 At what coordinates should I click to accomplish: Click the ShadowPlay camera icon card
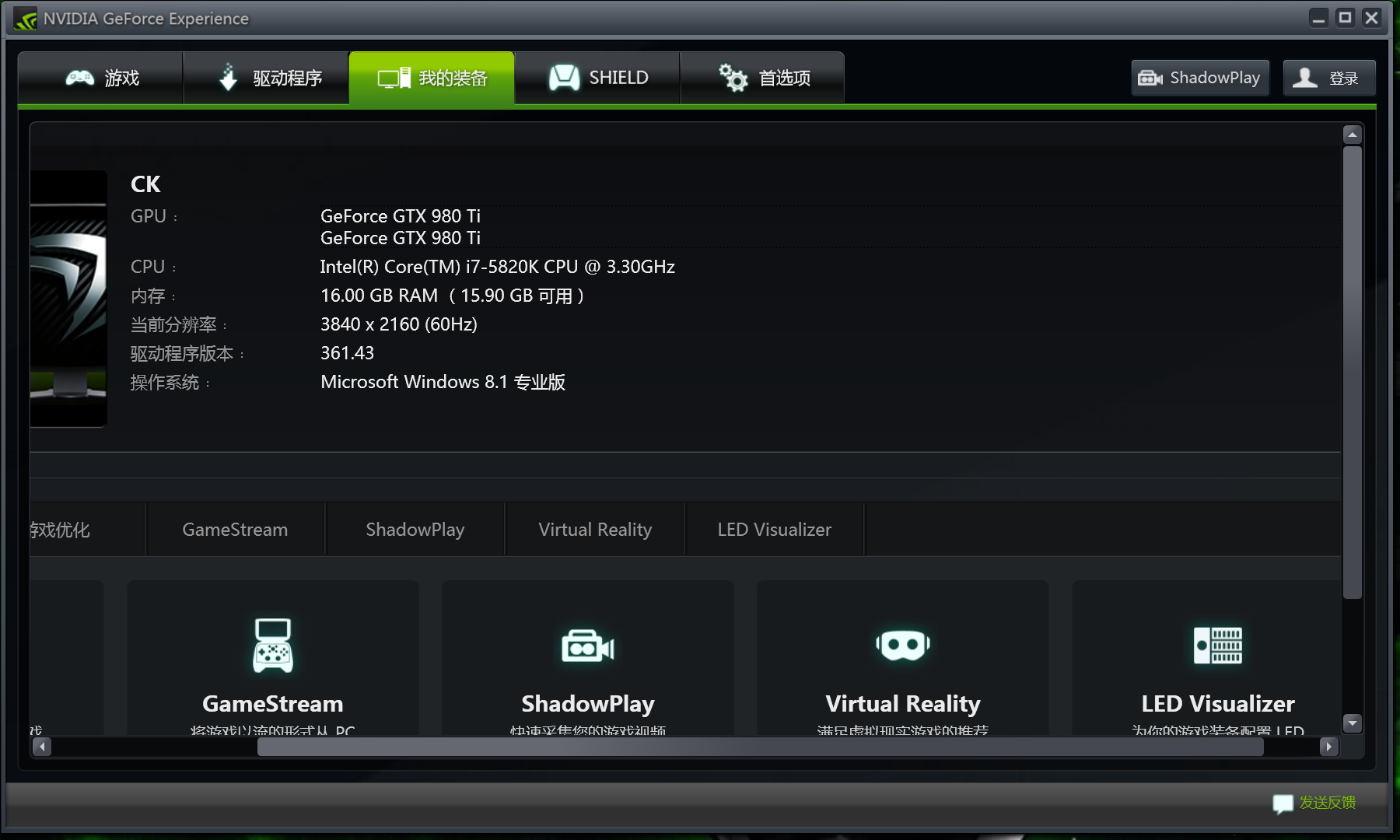pyautogui.click(x=588, y=646)
